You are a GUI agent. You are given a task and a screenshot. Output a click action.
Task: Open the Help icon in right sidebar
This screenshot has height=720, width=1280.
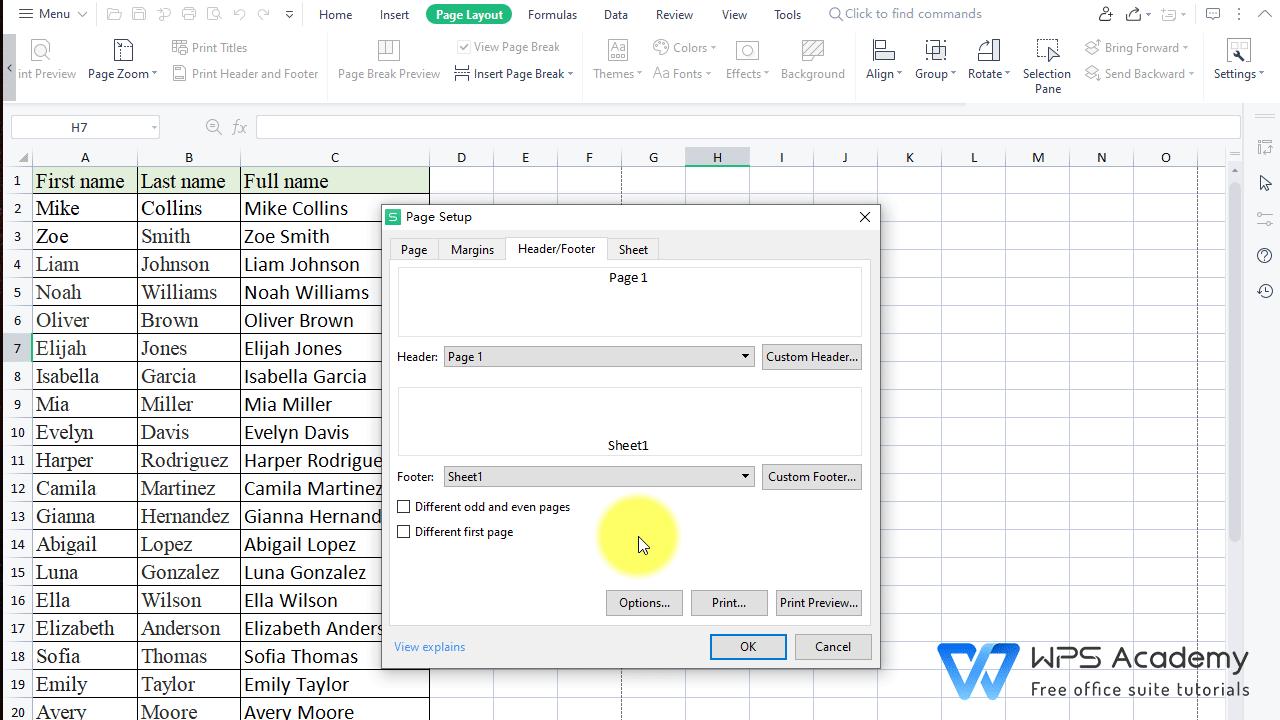[x=1264, y=255]
